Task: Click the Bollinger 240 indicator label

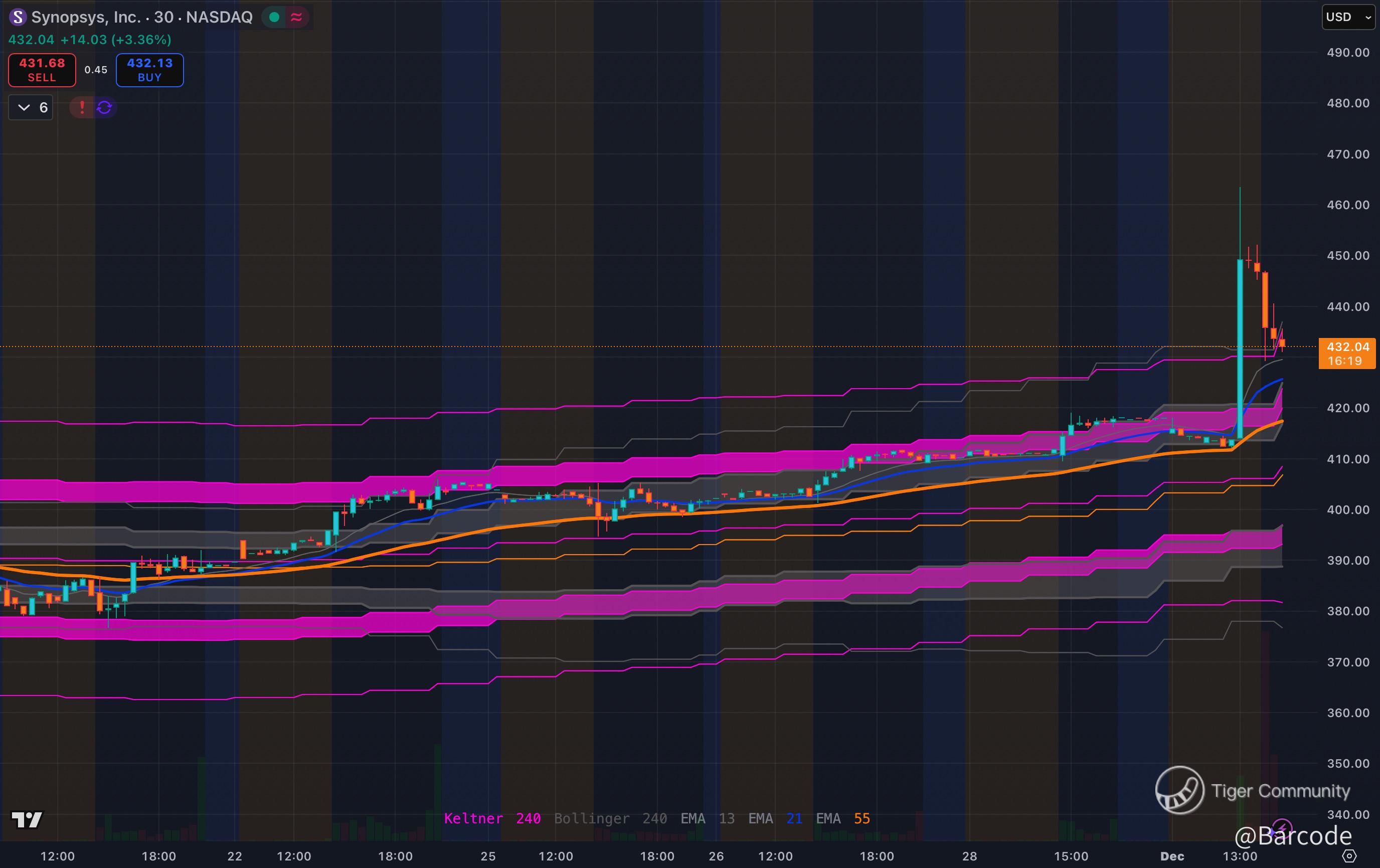Action: point(610,818)
